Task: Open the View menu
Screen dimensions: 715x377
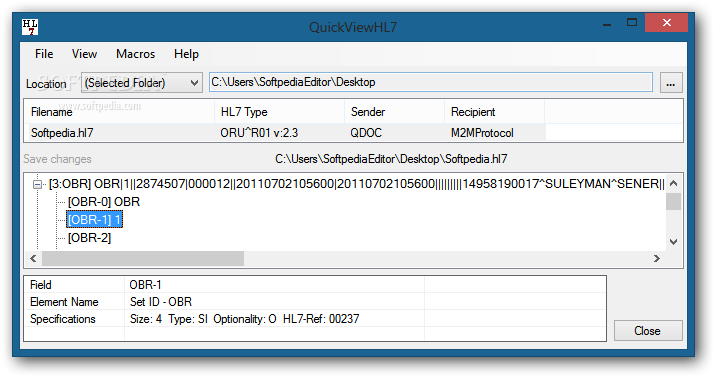Action: (x=84, y=54)
